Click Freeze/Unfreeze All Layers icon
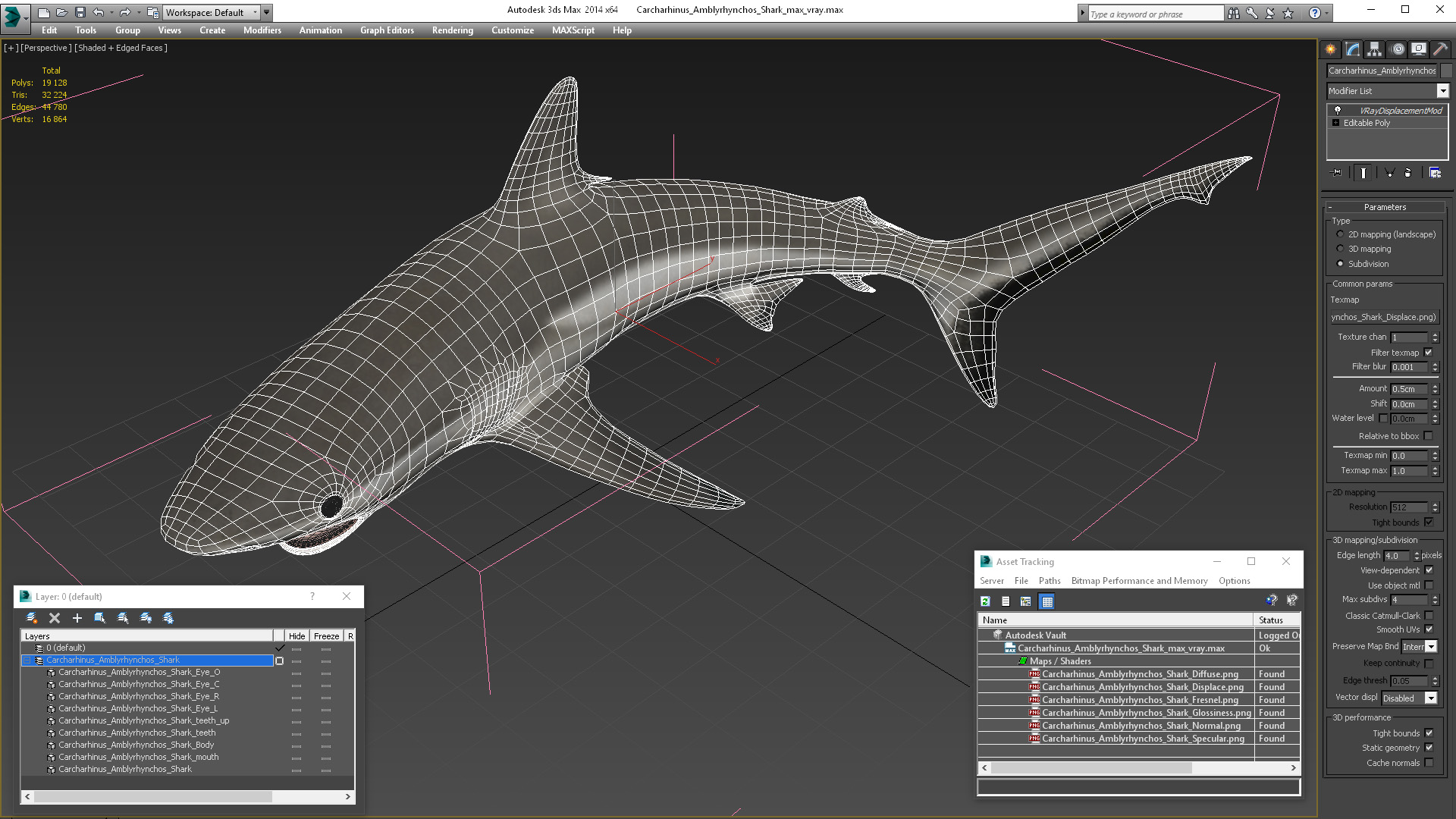The height and width of the screenshot is (819, 1456). (168, 618)
